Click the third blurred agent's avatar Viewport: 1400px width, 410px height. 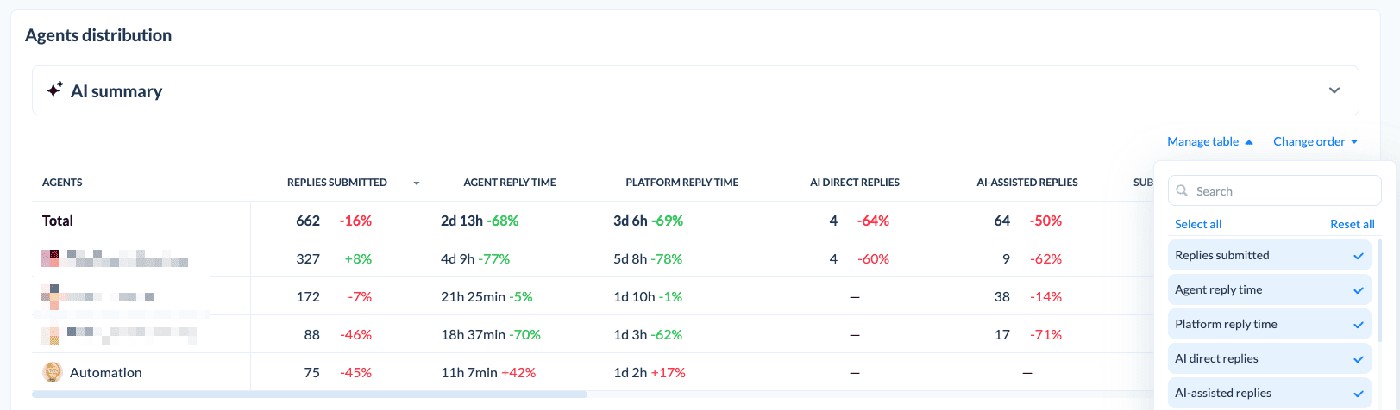coord(51,335)
